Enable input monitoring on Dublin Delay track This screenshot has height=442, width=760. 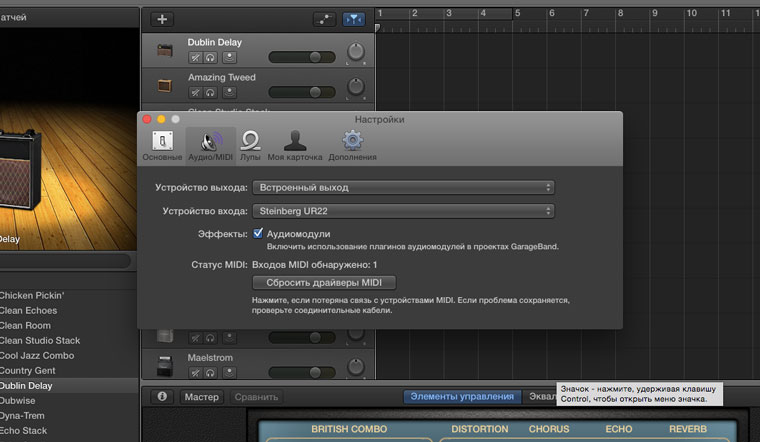(x=229, y=58)
